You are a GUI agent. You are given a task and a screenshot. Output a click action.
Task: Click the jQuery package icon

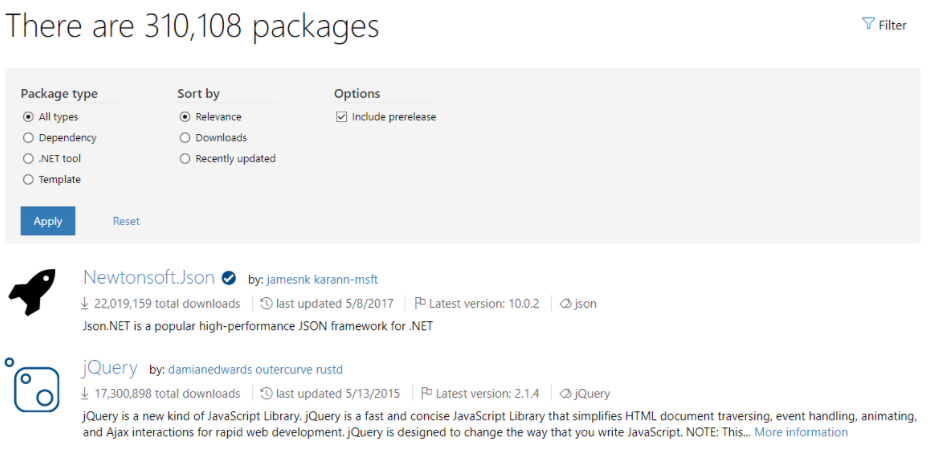pyautogui.click(x=33, y=386)
